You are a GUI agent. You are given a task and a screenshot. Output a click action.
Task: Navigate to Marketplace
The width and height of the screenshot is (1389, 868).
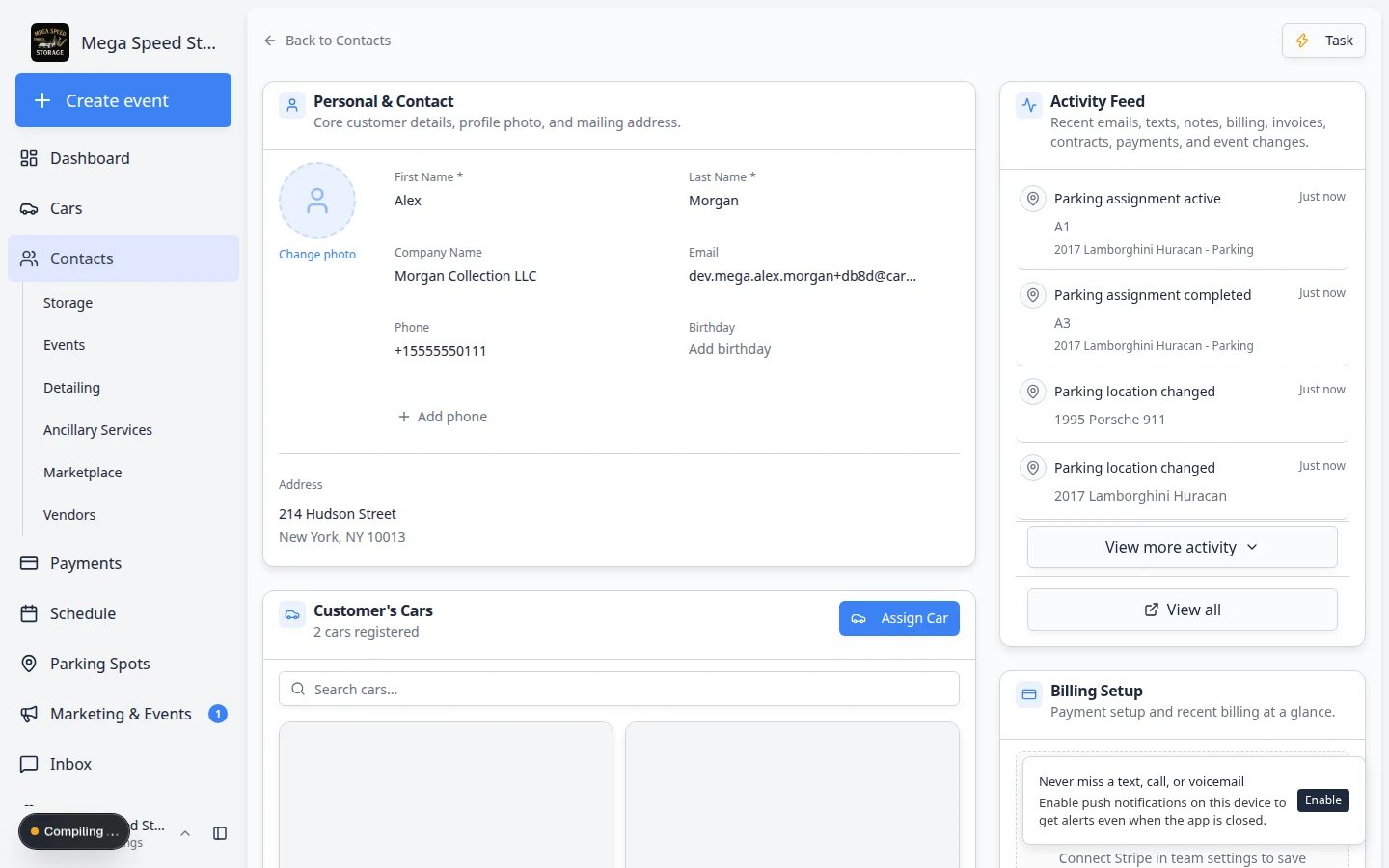[x=82, y=473]
